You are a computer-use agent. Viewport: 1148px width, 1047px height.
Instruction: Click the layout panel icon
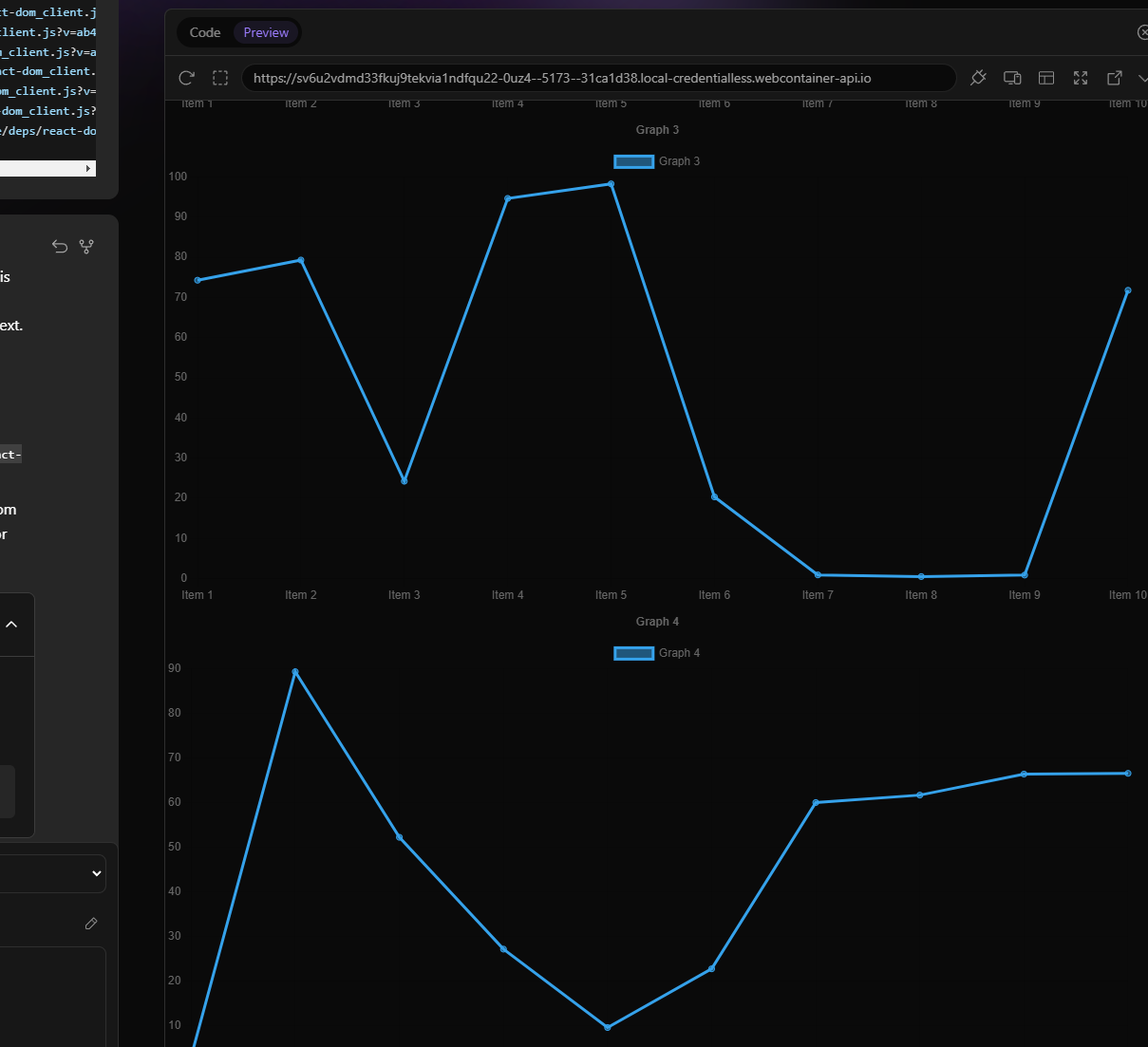tap(1046, 78)
